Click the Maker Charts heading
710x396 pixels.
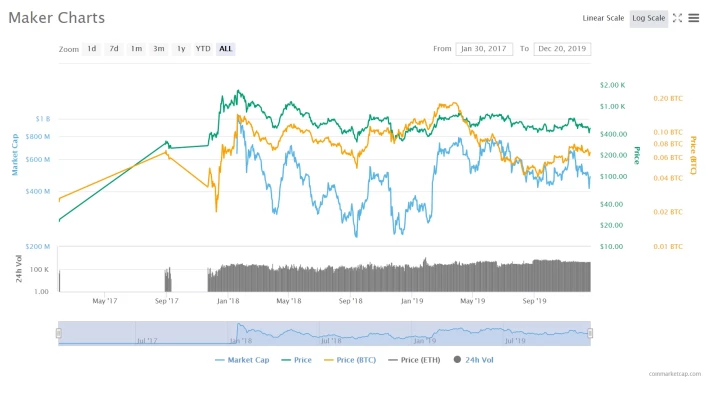tap(57, 18)
